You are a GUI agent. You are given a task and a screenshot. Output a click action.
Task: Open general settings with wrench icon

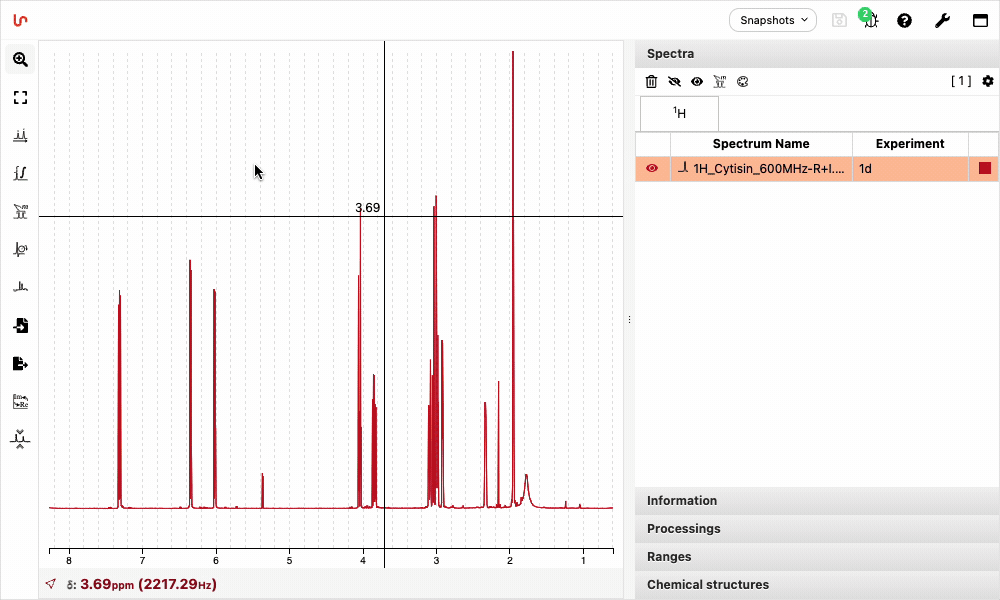click(x=942, y=20)
